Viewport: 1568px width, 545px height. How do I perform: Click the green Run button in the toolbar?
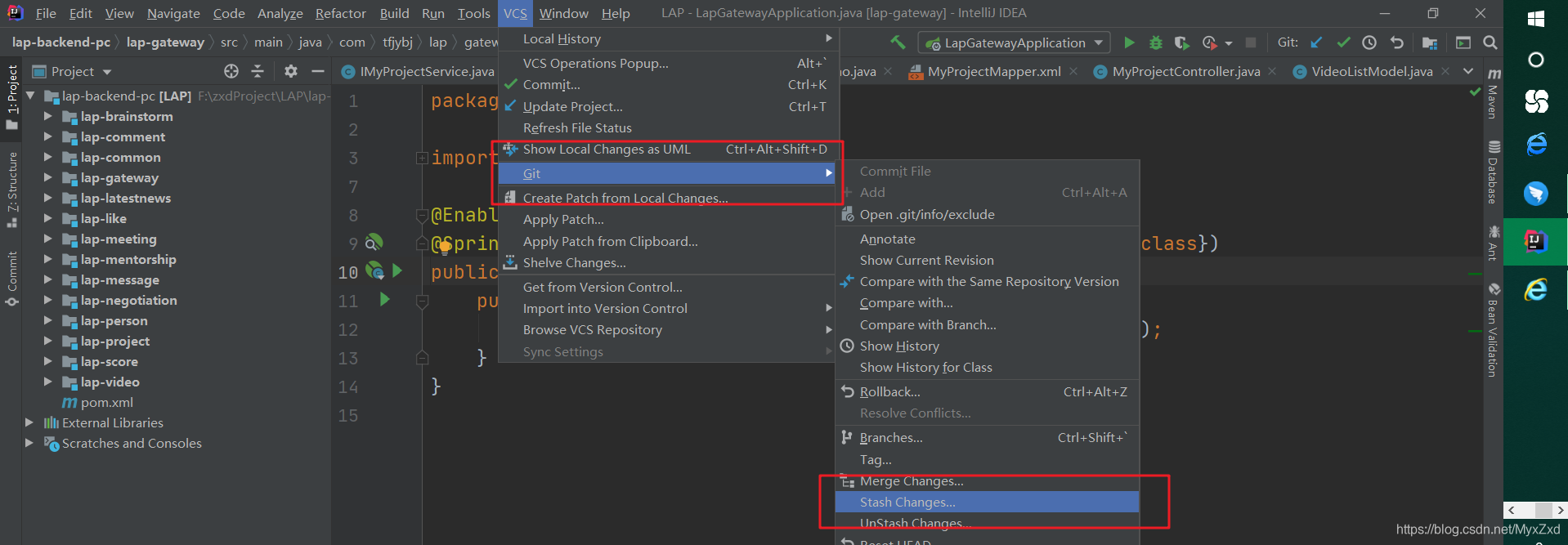coord(1129,42)
